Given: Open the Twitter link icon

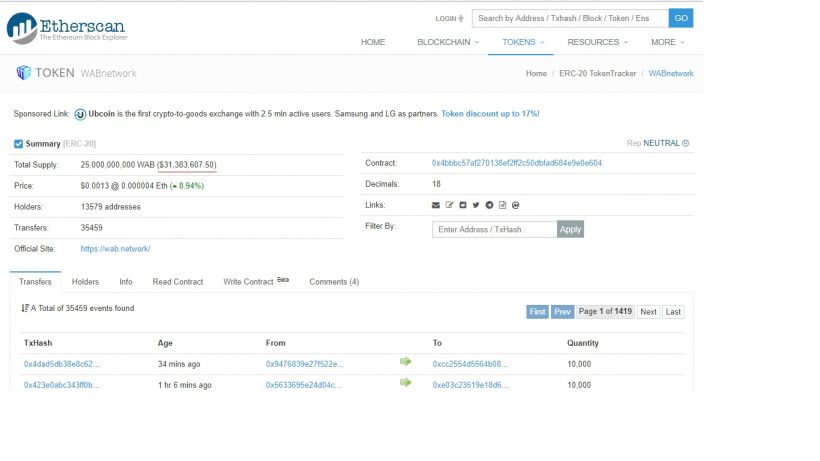Looking at the screenshot, I should click(476, 205).
